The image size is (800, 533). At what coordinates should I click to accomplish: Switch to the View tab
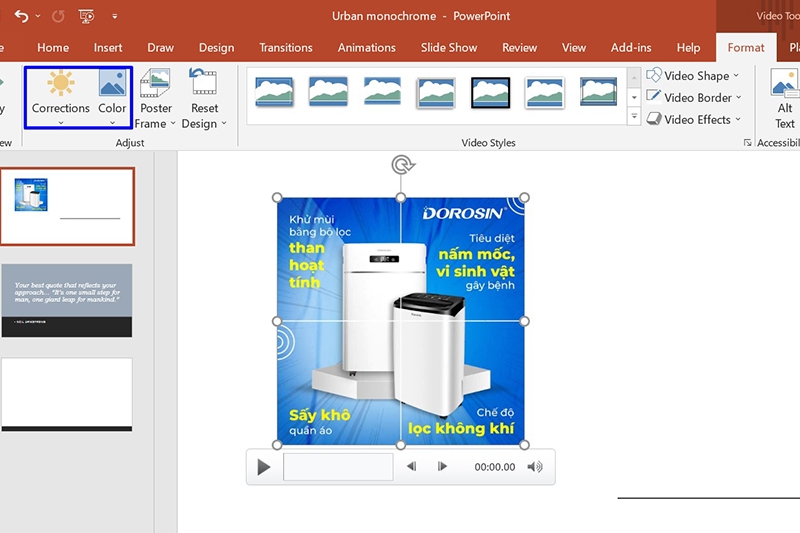coord(573,47)
